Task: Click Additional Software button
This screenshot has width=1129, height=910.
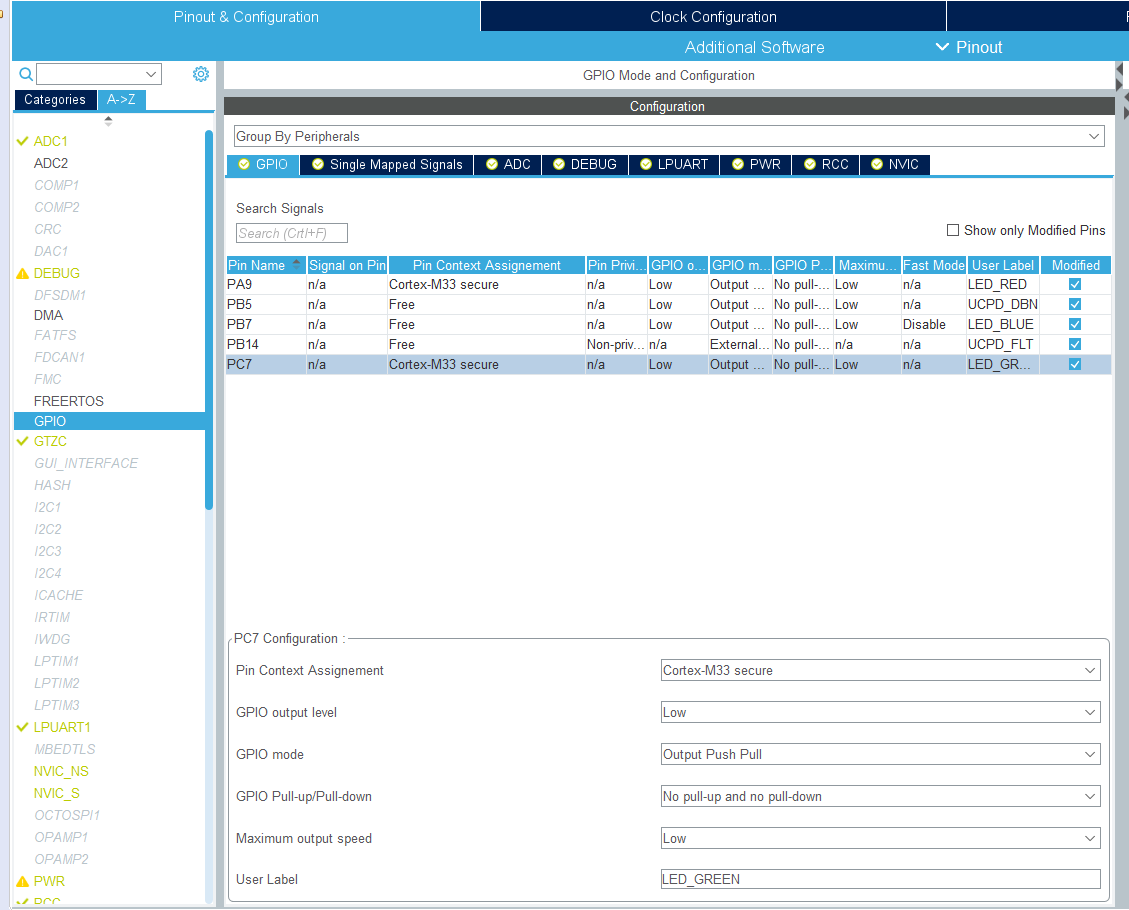Action: [x=754, y=47]
